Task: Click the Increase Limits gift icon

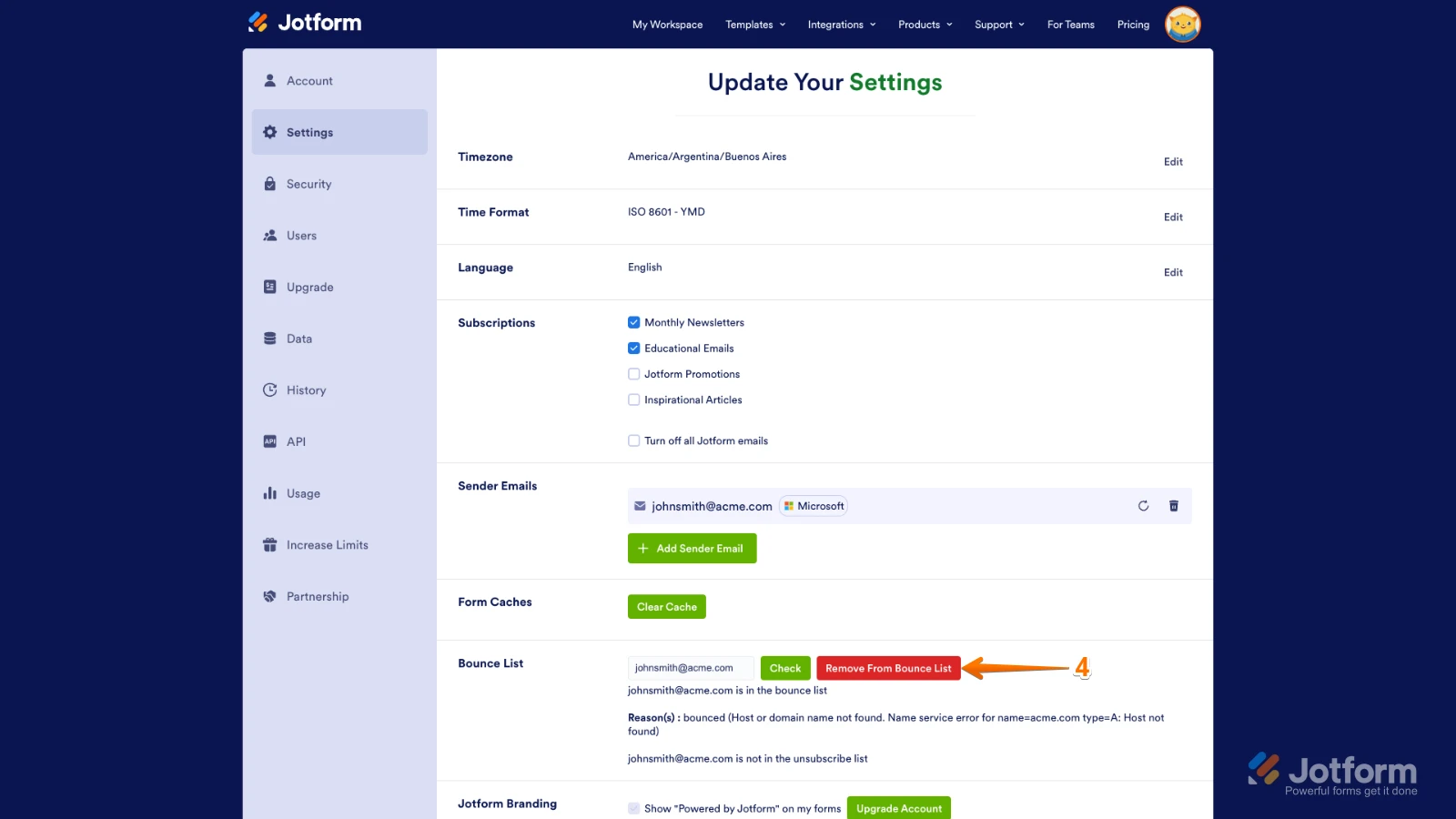Action: coord(269,544)
